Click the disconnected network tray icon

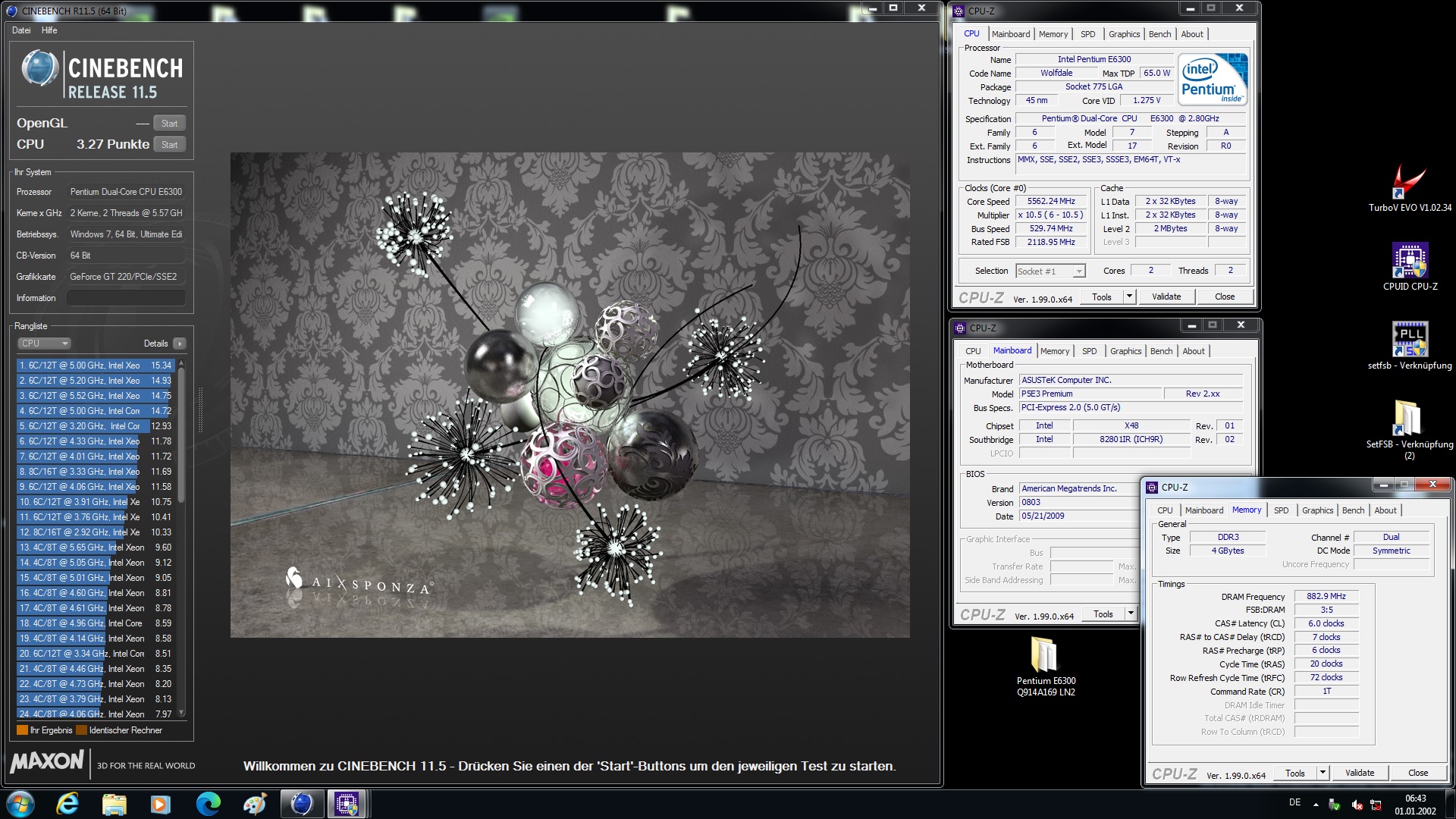pyautogui.click(x=1376, y=804)
